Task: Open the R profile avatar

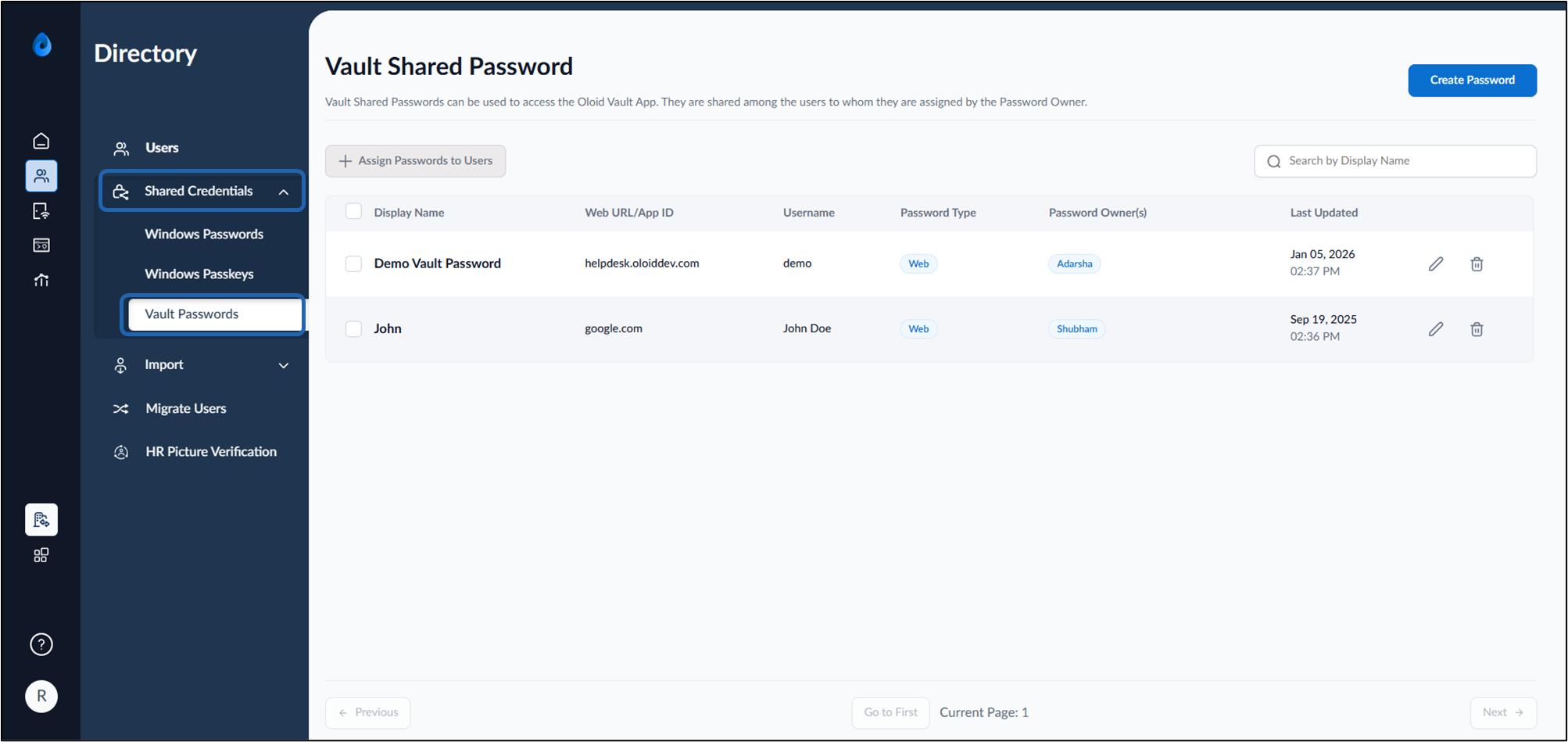Action: [41, 696]
